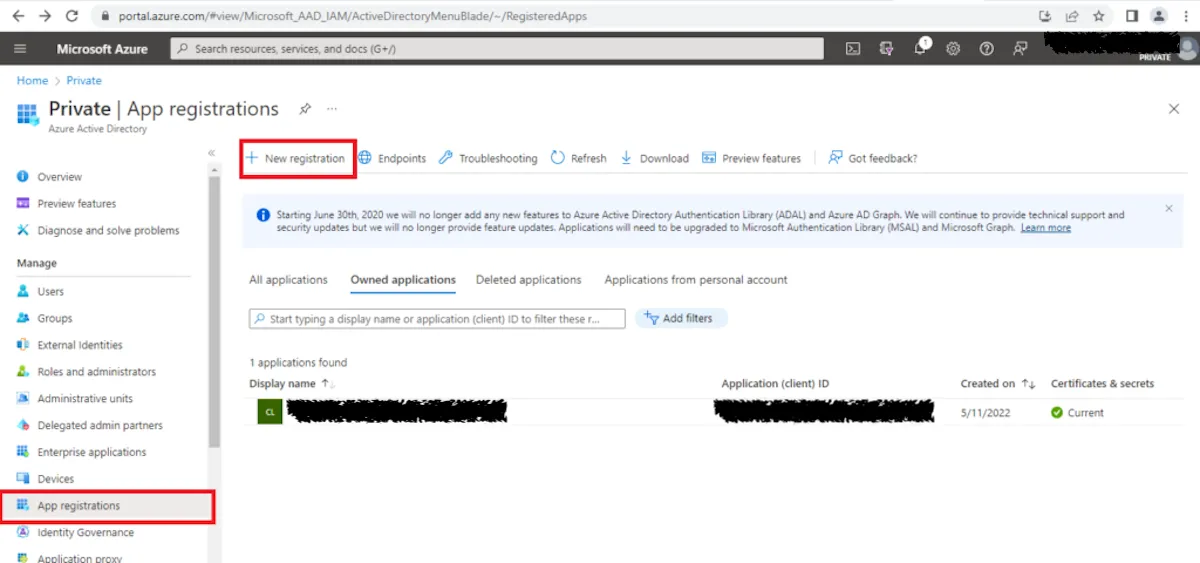
Task: Open the more options ellipsis by title
Action: [x=332, y=109]
